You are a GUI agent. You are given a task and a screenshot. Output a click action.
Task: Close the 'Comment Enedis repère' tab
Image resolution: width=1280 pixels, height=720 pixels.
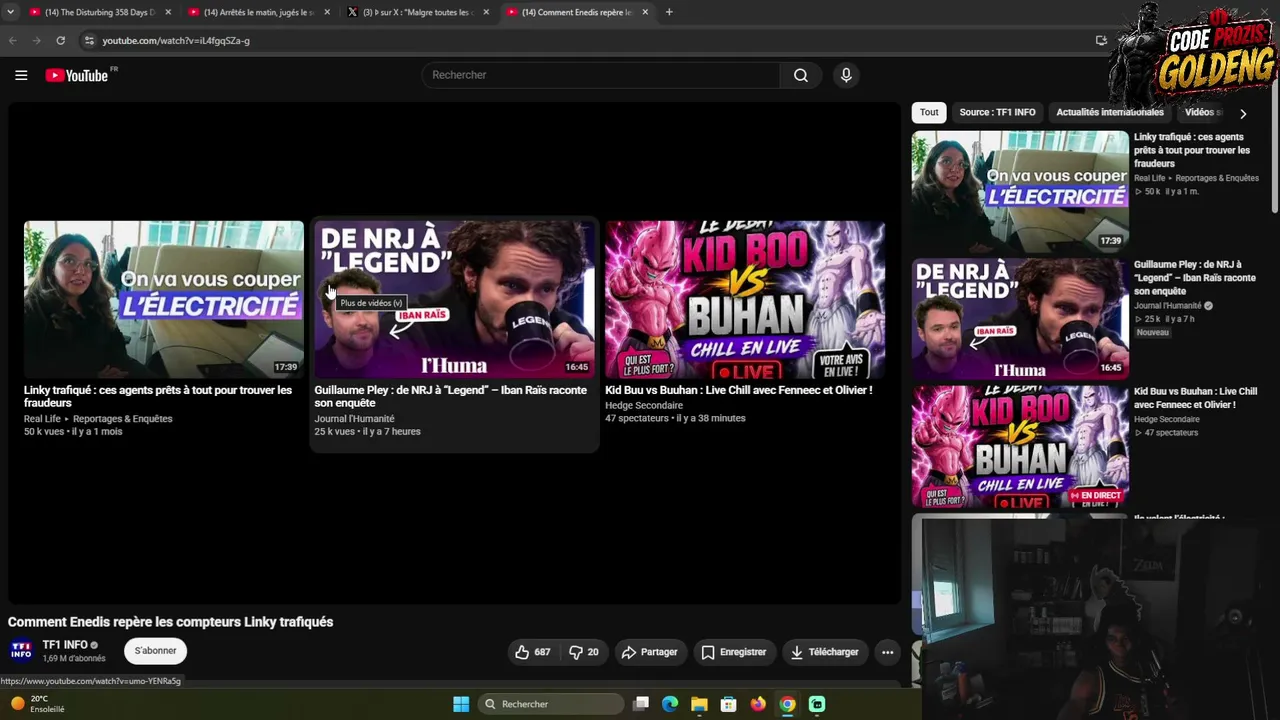click(x=645, y=12)
